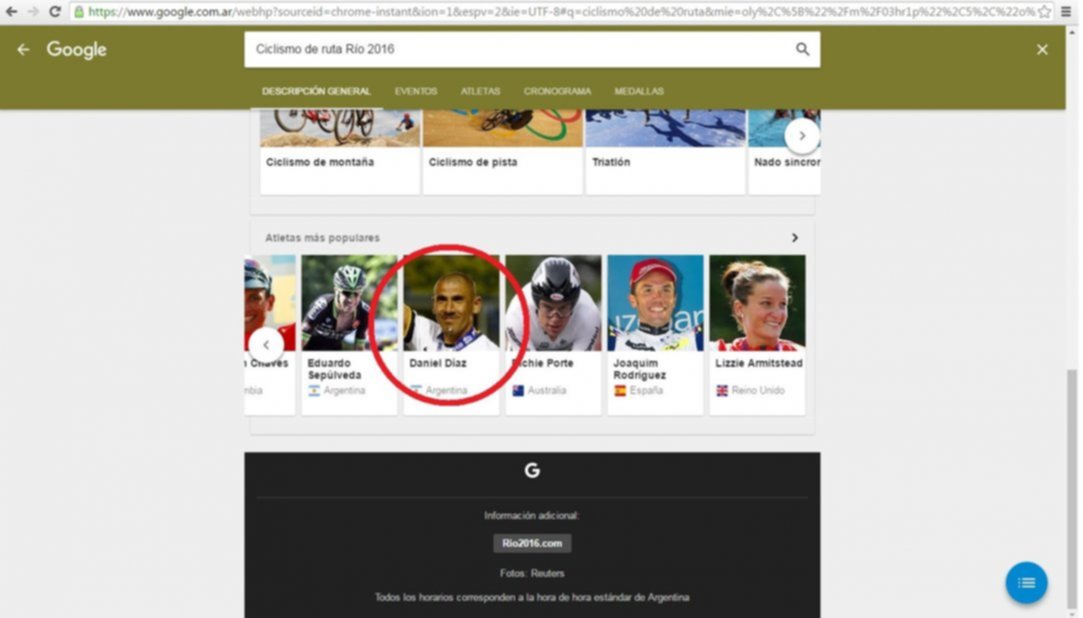
Task: Open the Triatlón sport card
Action: (666, 152)
